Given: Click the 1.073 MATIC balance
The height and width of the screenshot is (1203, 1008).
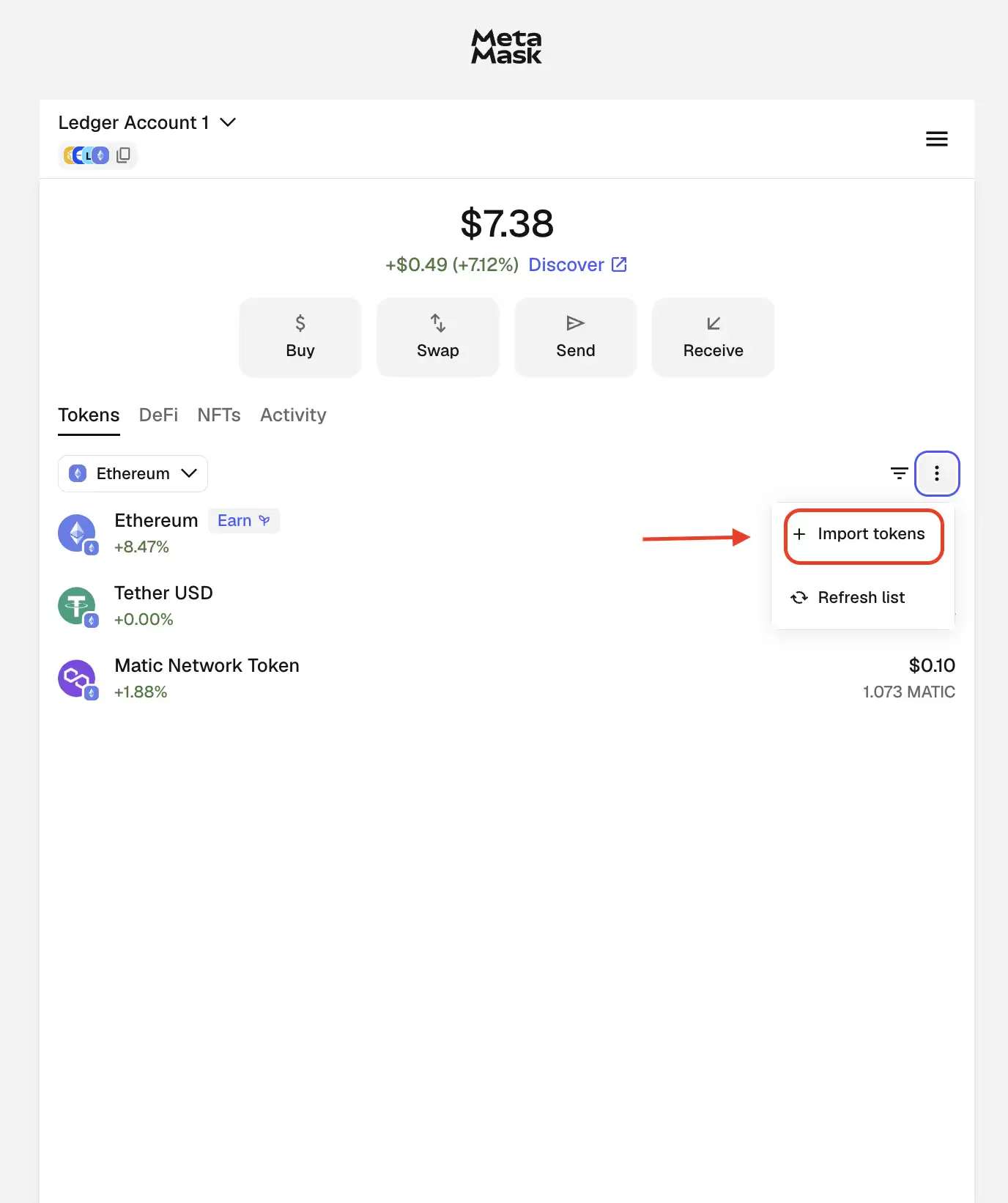Looking at the screenshot, I should (909, 692).
